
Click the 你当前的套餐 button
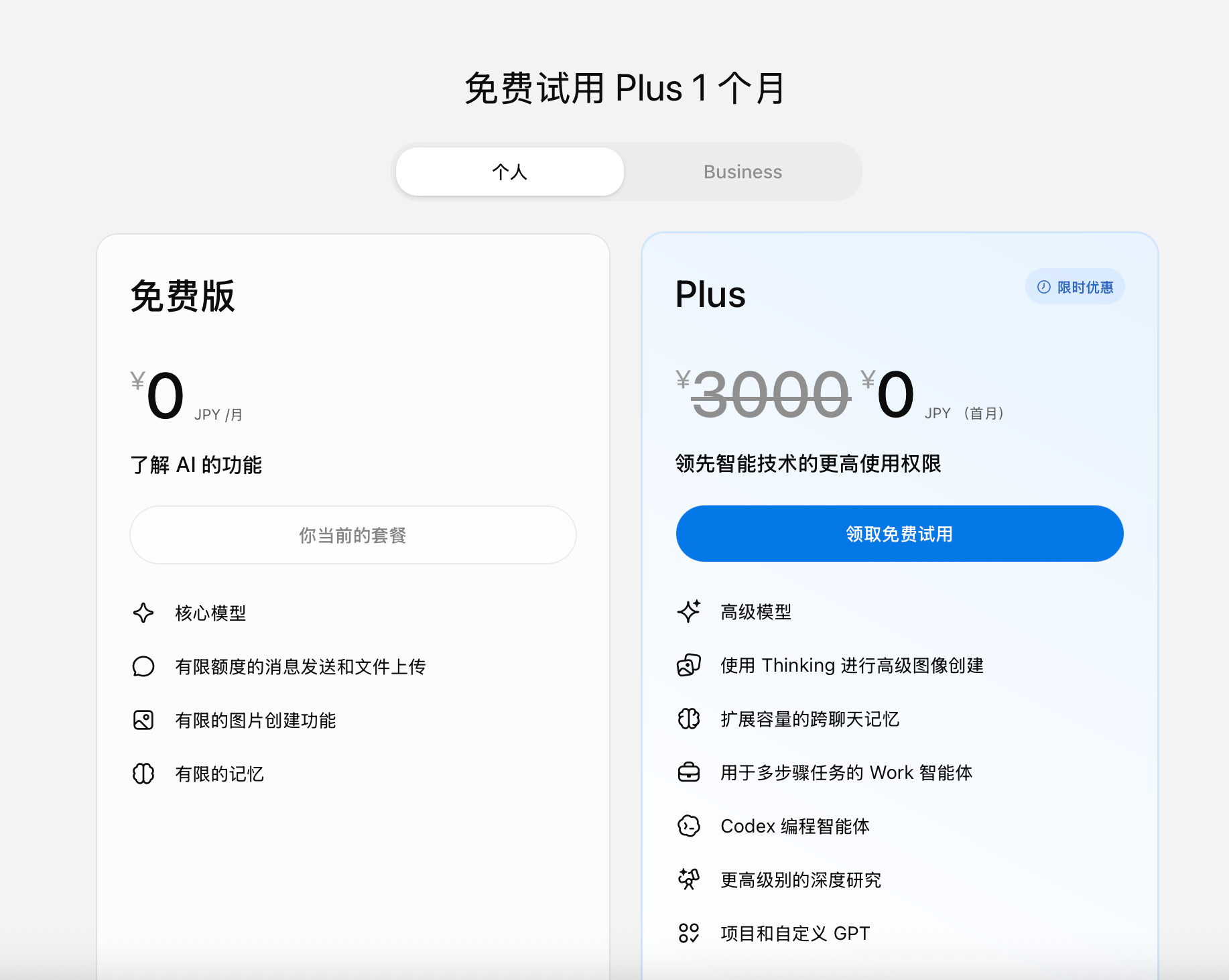pos(353,535)
